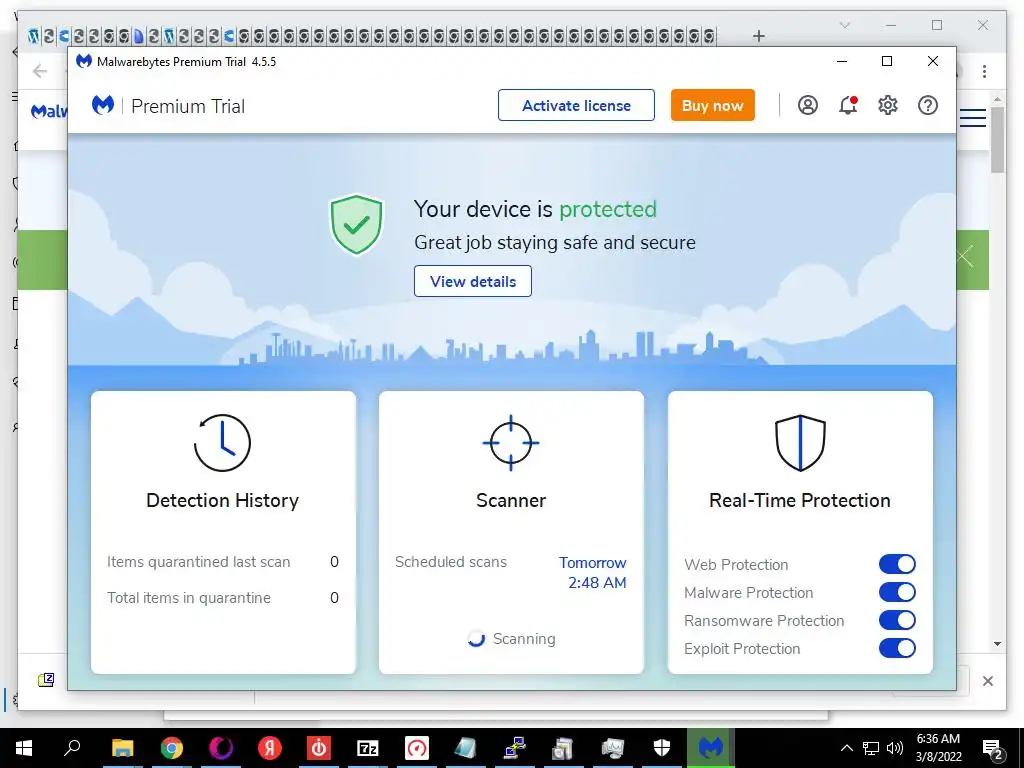Screen dimensions: 1024x768
Task: Click the volume speaker tray icon
Action: (x=895, y=748)
